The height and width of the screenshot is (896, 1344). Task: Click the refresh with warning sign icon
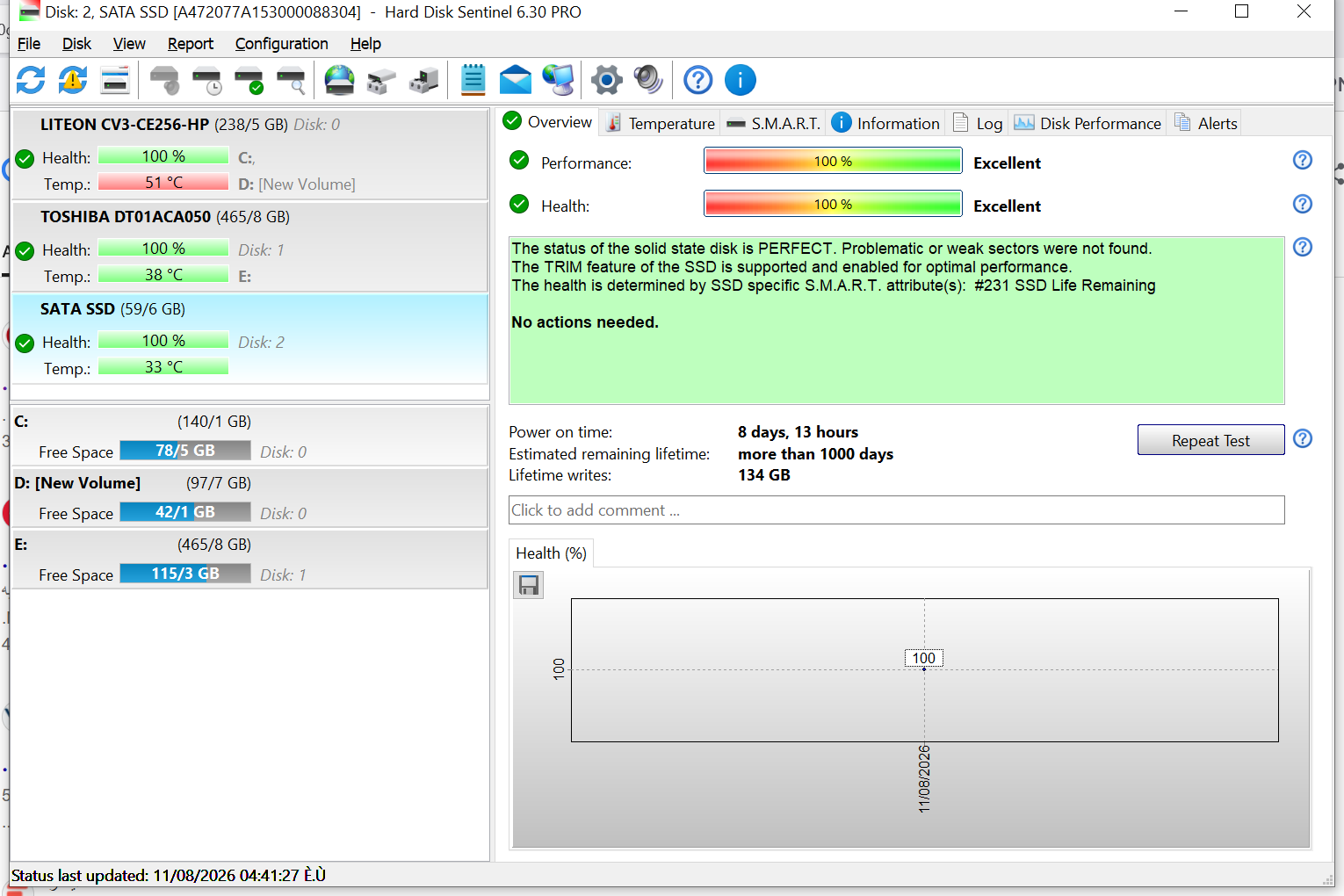[73, 80]
